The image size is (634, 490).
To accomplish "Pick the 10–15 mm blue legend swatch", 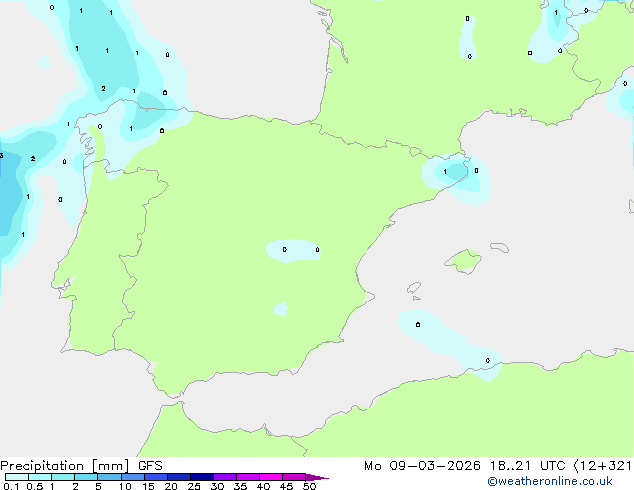I will coord(133,477).
